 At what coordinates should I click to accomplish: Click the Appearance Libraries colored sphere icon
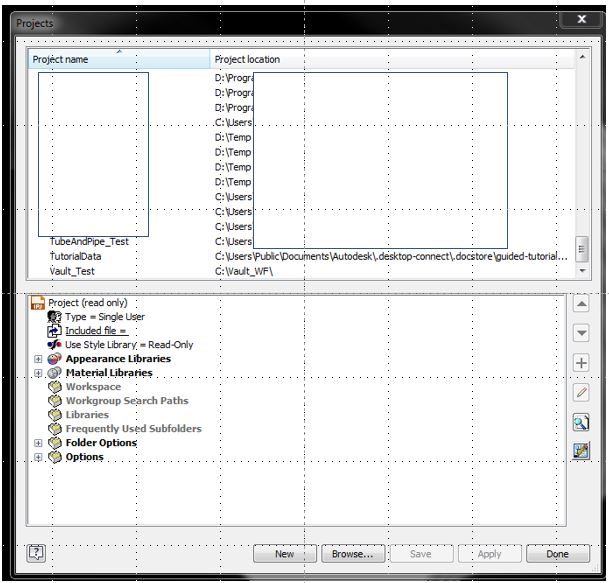(x=54, y=359)
